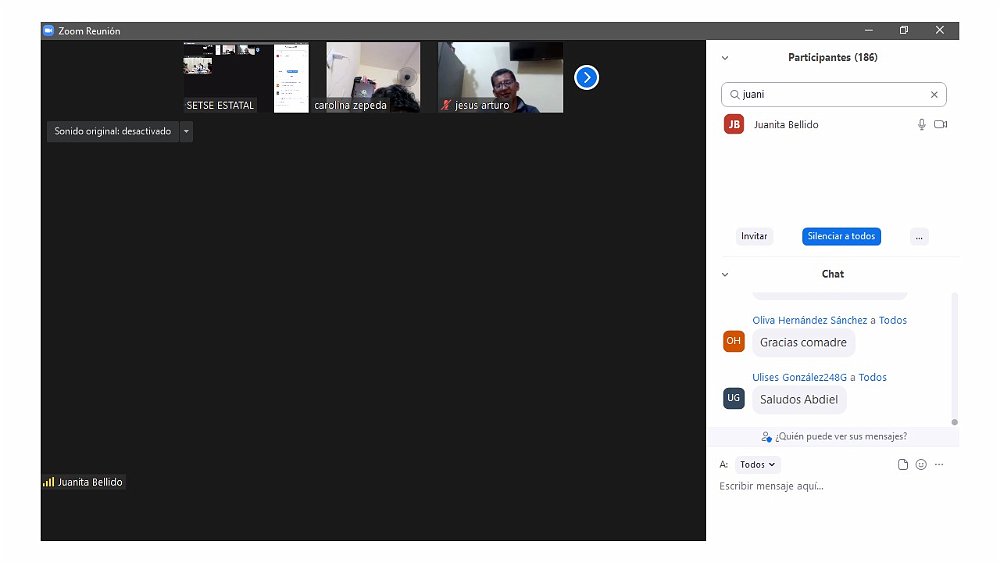Image resolution: width=1000 pixels, height=563 pixels.
Task: Open participants more options button
Action: pyautogui.click(x=919, y=237)
